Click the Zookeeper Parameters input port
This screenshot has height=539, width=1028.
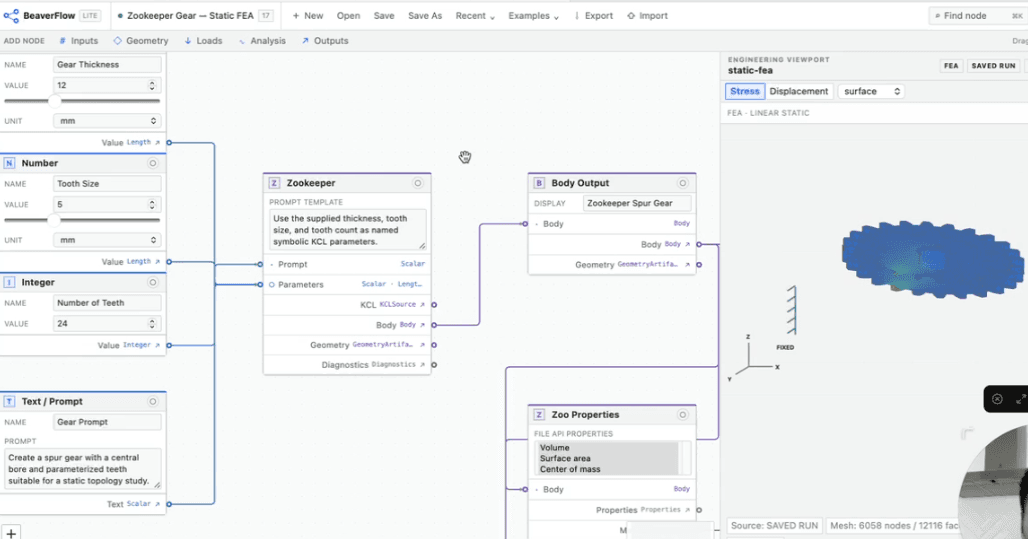pos(260,285)
